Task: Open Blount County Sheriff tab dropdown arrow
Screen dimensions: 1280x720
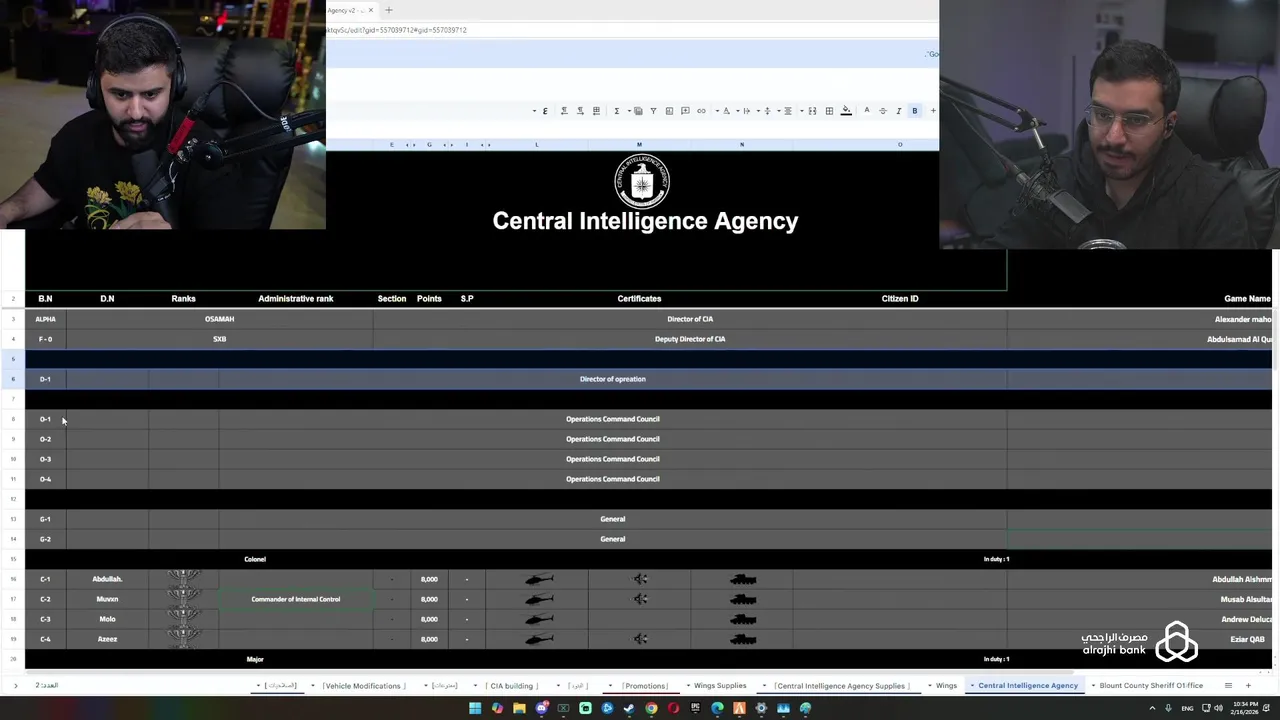Action: tap(1093, 686)
